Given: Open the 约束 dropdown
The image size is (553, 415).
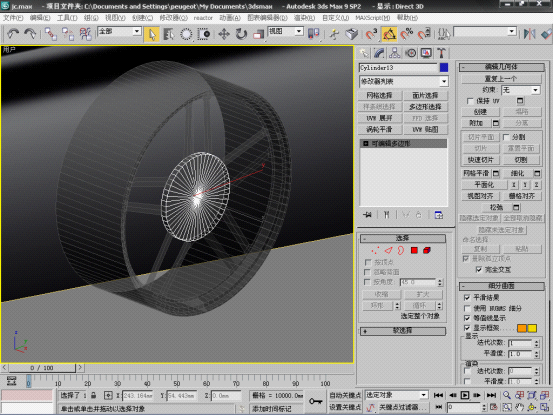Looking at the screenshot, I should tap(521, 90).
